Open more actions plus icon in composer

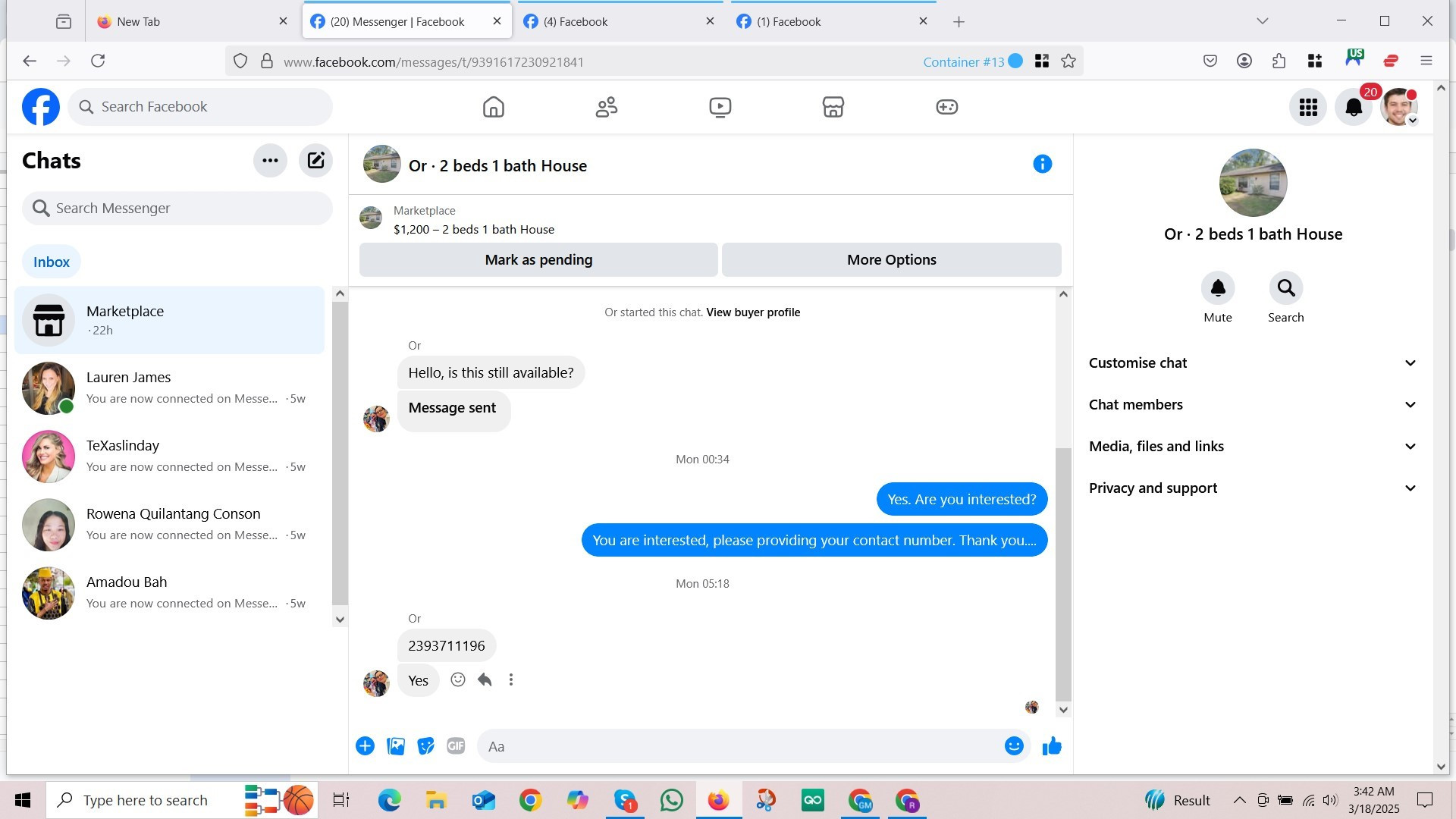[x=365, y=746]
